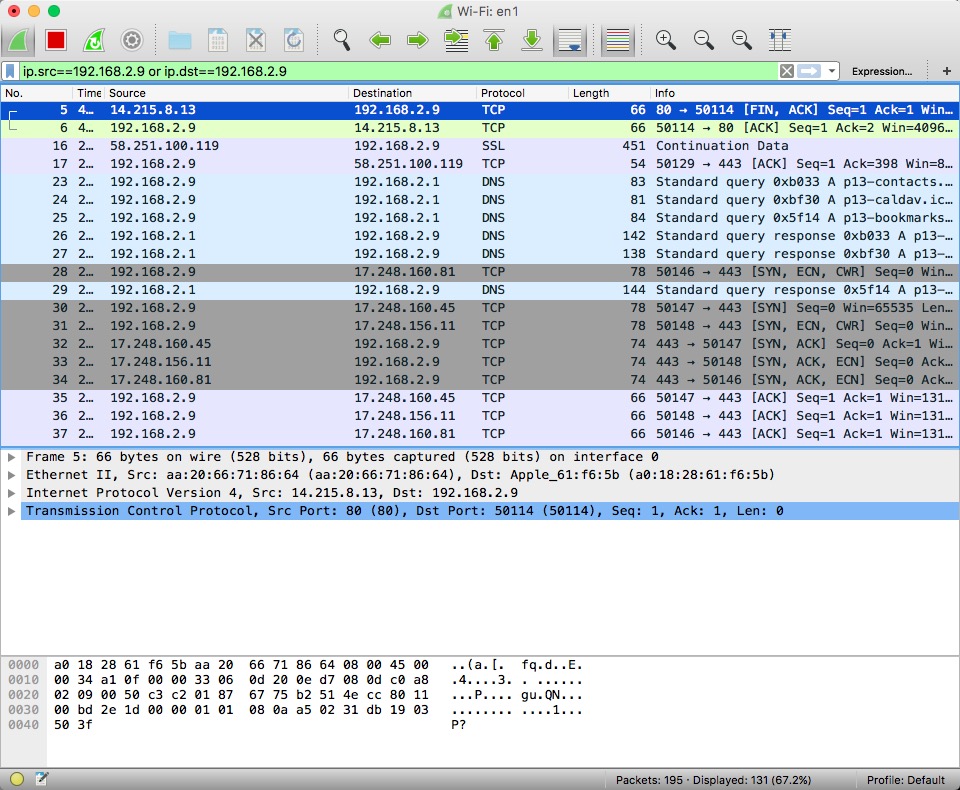Open capture options gear icon
The width and height of the screenshot is (960, 790).
click(x=131, y=40)
